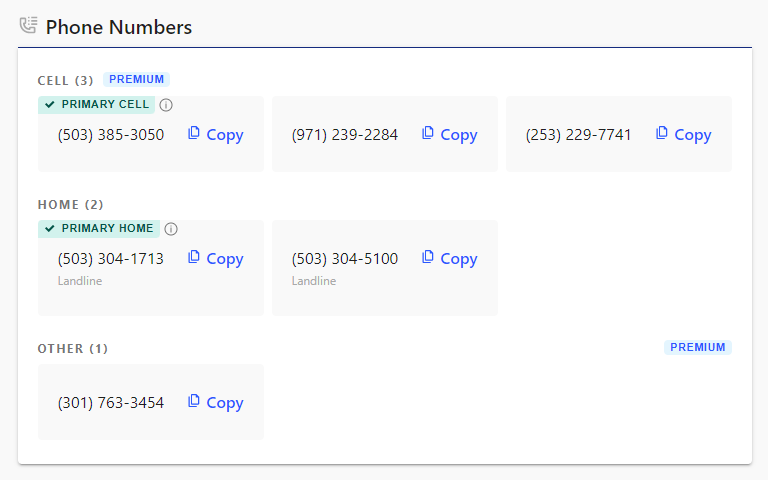Open info icon next to Primary Home
The image size is (768, 480).
coord(171,229)
